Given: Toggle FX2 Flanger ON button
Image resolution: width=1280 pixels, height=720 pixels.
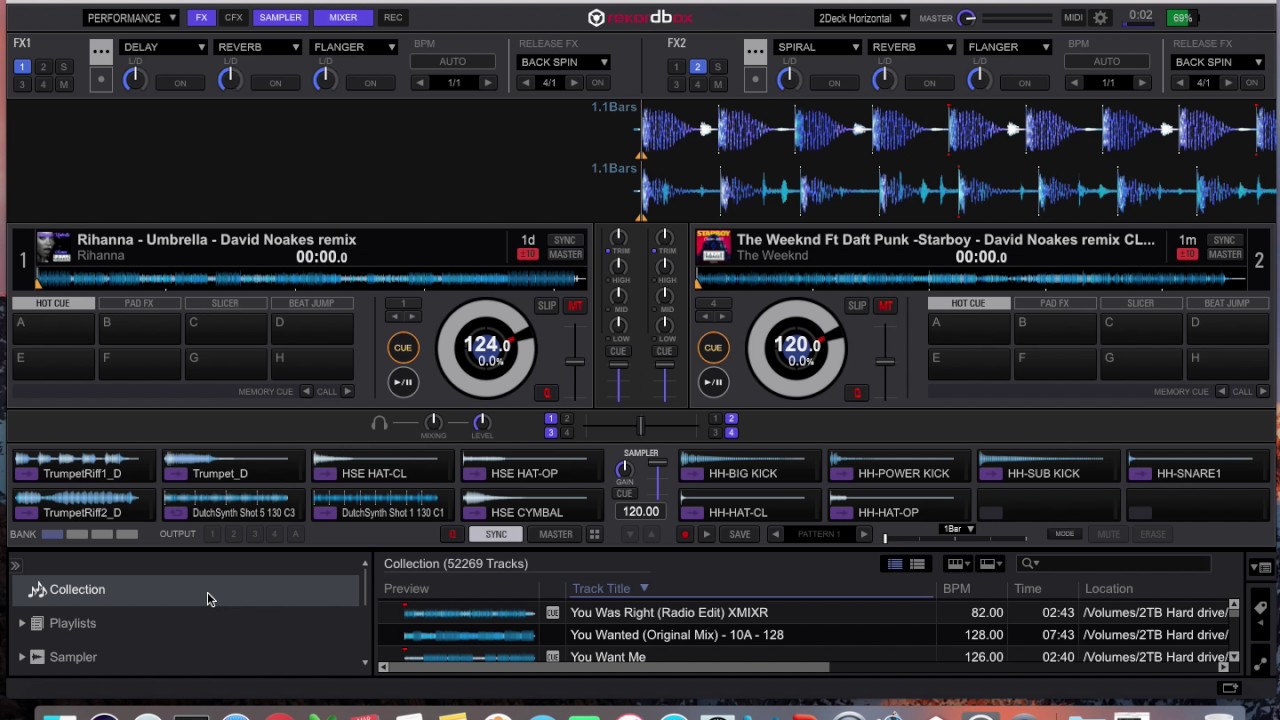Looking at the screenshot, I should coord(1024,83).
